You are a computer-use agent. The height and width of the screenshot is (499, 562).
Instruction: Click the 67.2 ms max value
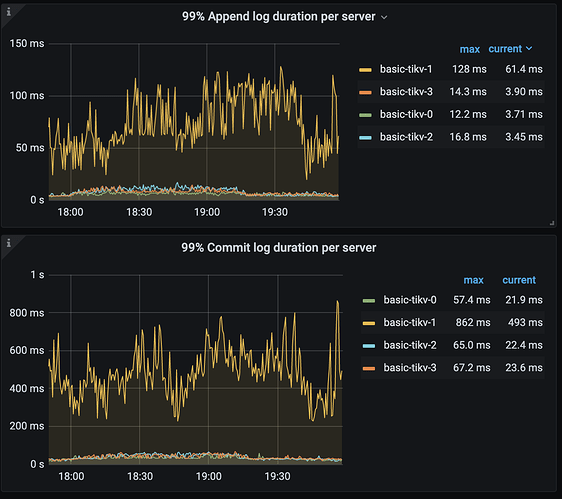click(471, 367)
